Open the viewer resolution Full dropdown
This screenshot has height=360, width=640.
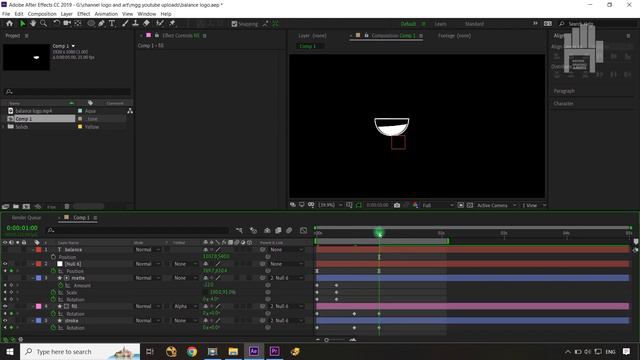438,205
